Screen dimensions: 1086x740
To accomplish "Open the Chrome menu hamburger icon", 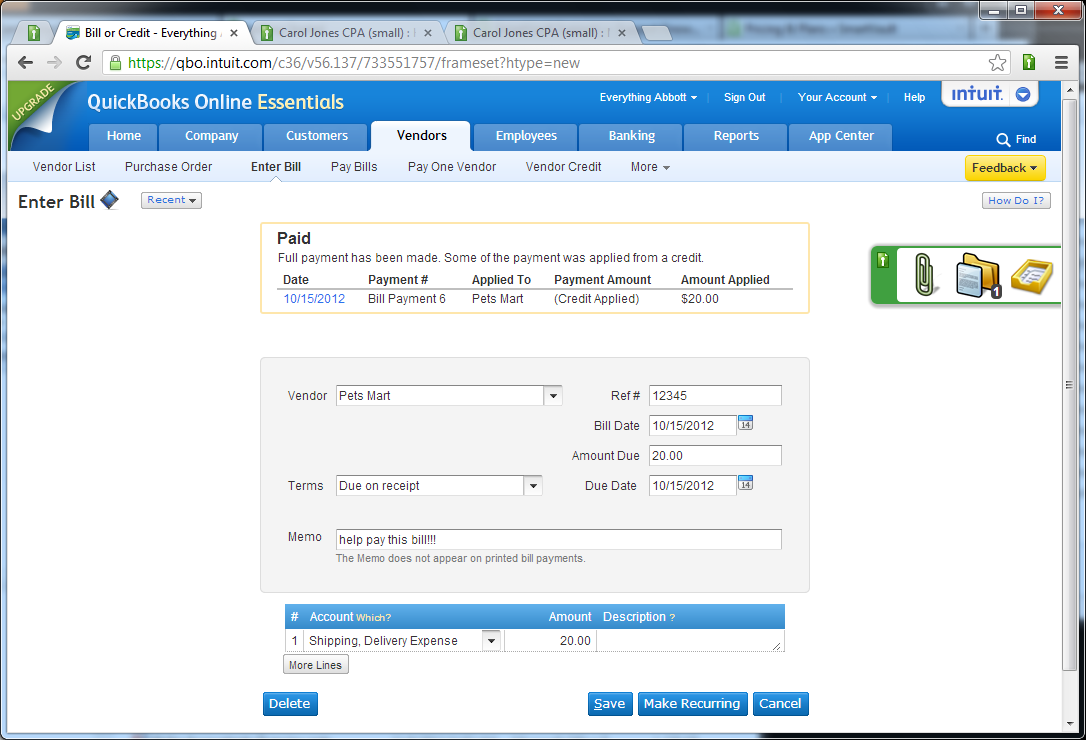I will (x=1061, y=62).
